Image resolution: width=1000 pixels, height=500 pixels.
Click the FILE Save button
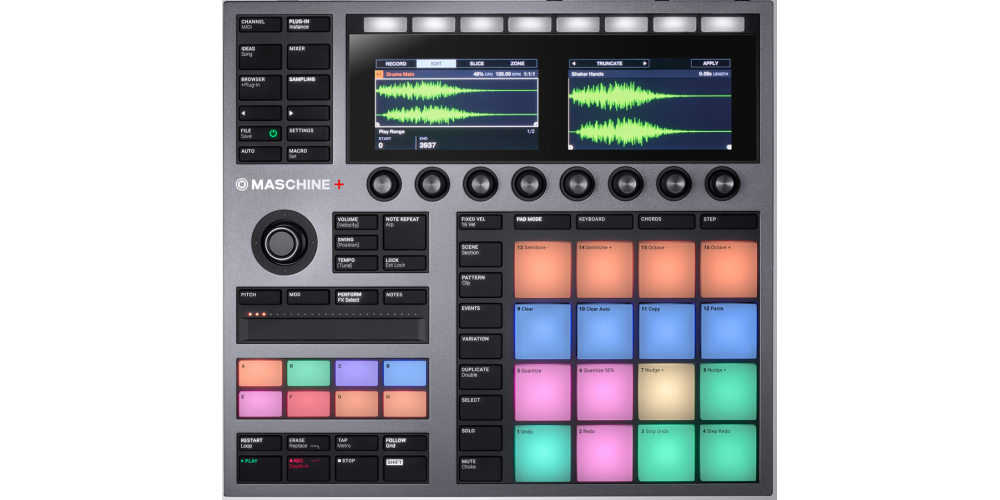click(260, 133)
